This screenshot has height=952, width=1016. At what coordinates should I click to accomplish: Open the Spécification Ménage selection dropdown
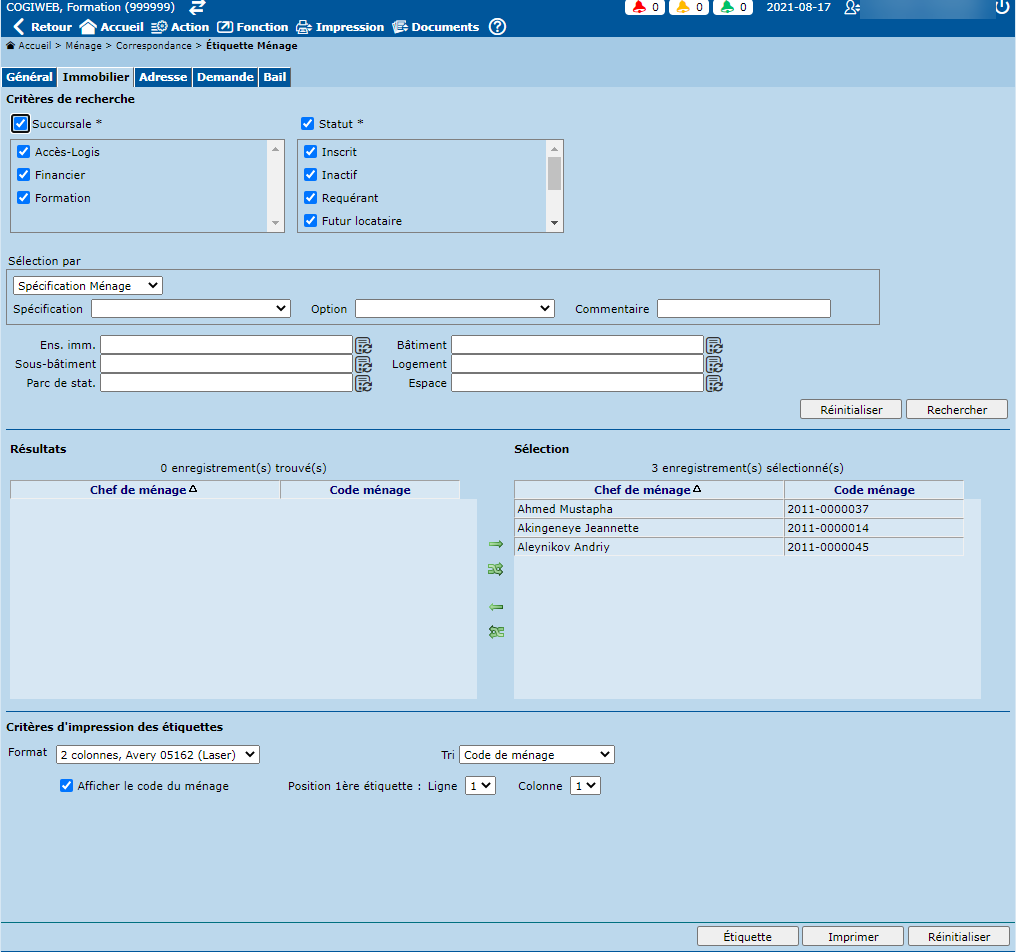88,286
